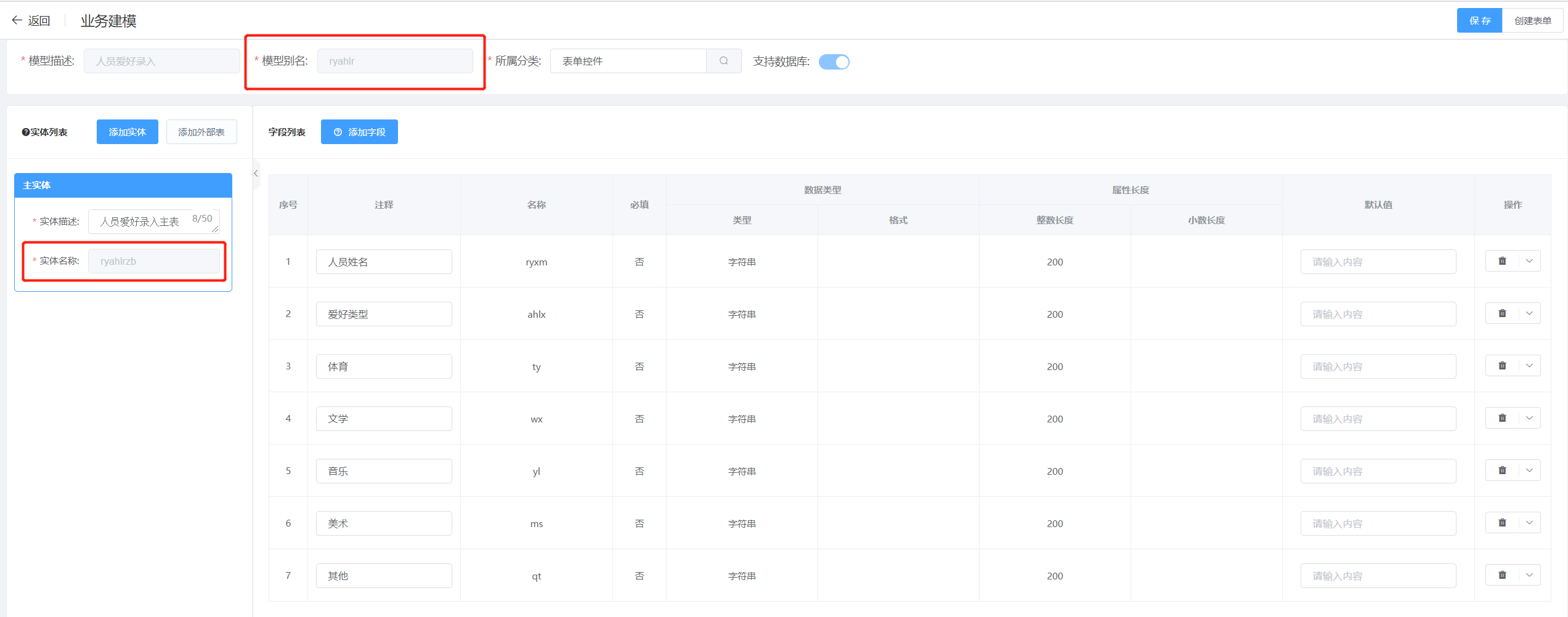Remove the 体育 field using trash icon
Image resolution: width=1568 pixels, height=617 pixels.
[1502, 366]
